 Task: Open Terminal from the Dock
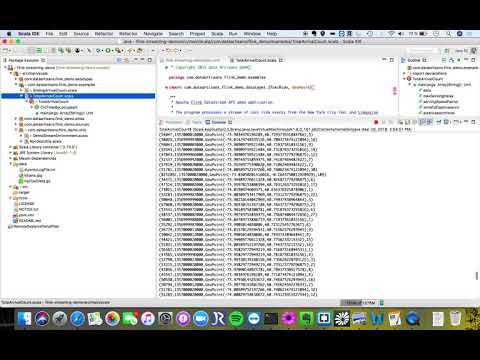(271, 319)
